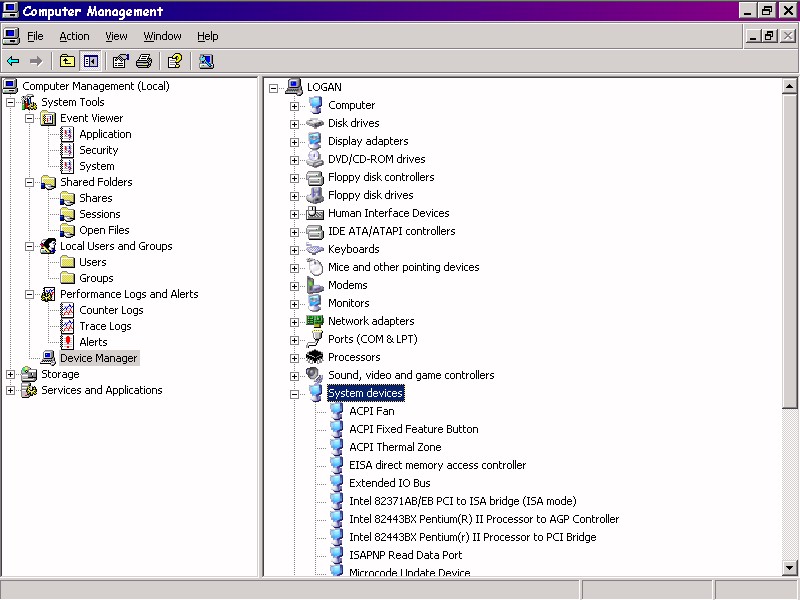Image resolution: width=800 pixels, height=600 pixels.
Task: Open the Action menu
Action: click(x=74, y=36)
